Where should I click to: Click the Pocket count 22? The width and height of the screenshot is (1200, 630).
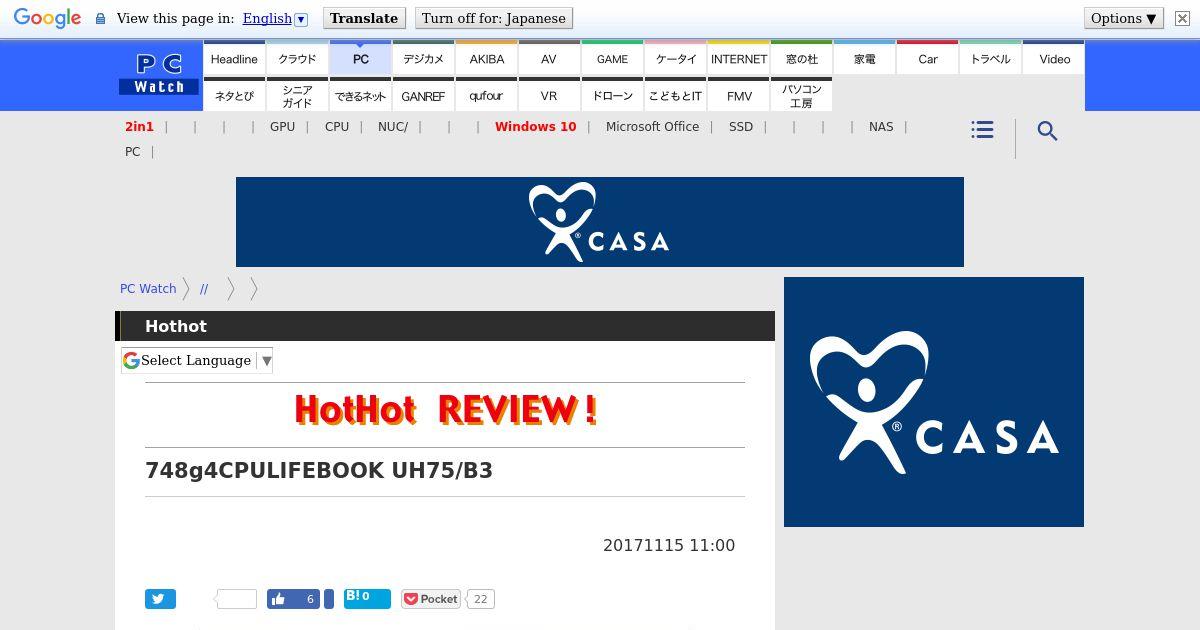[x=481, y=599]
